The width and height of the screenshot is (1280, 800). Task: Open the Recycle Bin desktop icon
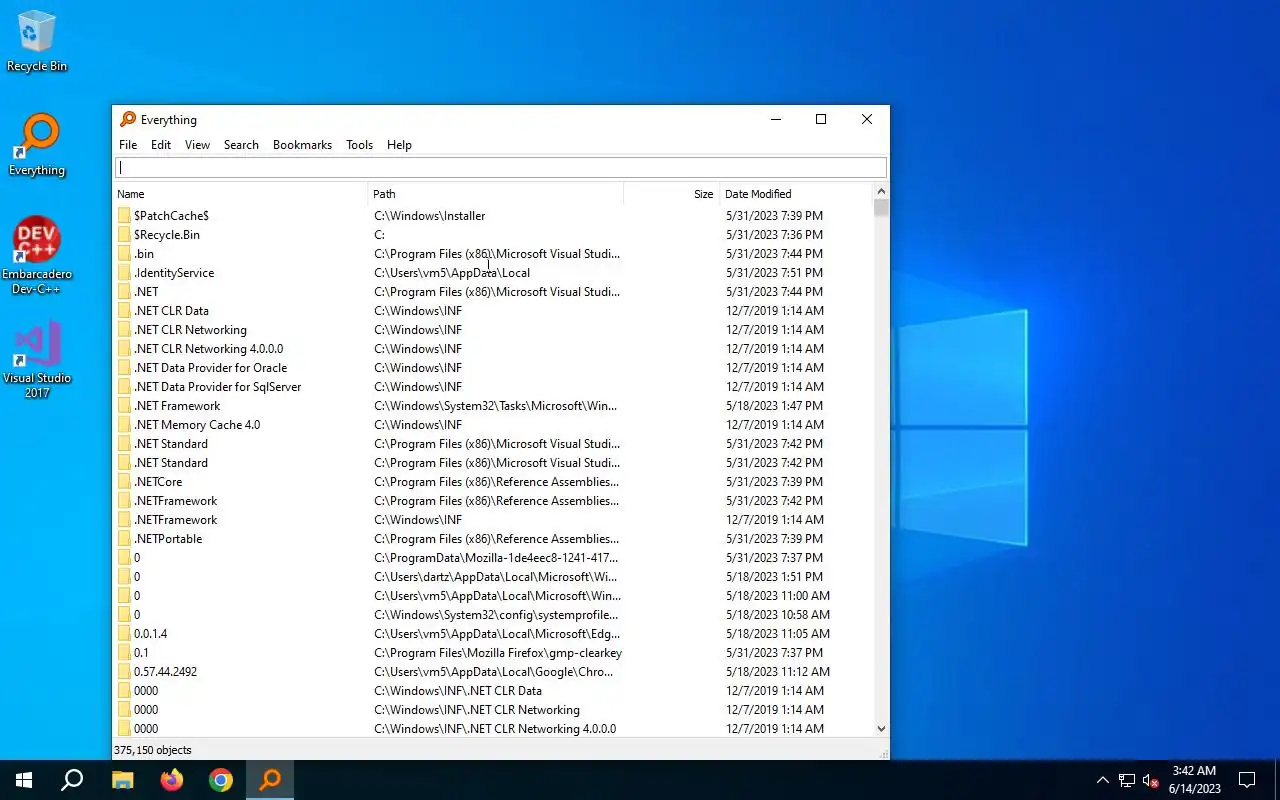(x=37, y=42)
